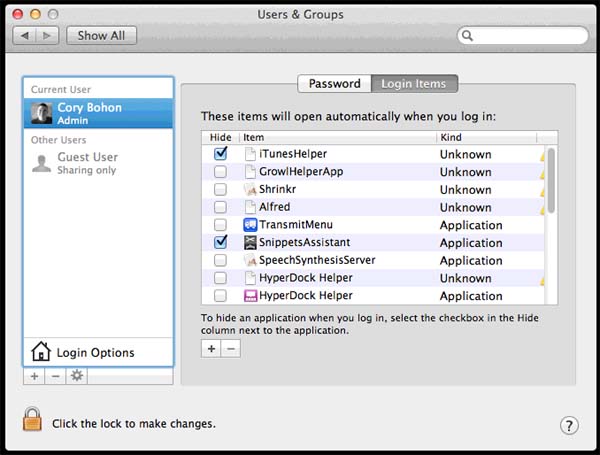The height and width of the screenshot is (455, 600).
Task: Select the GrowlHelperApp row name
Action: point(301,171)
